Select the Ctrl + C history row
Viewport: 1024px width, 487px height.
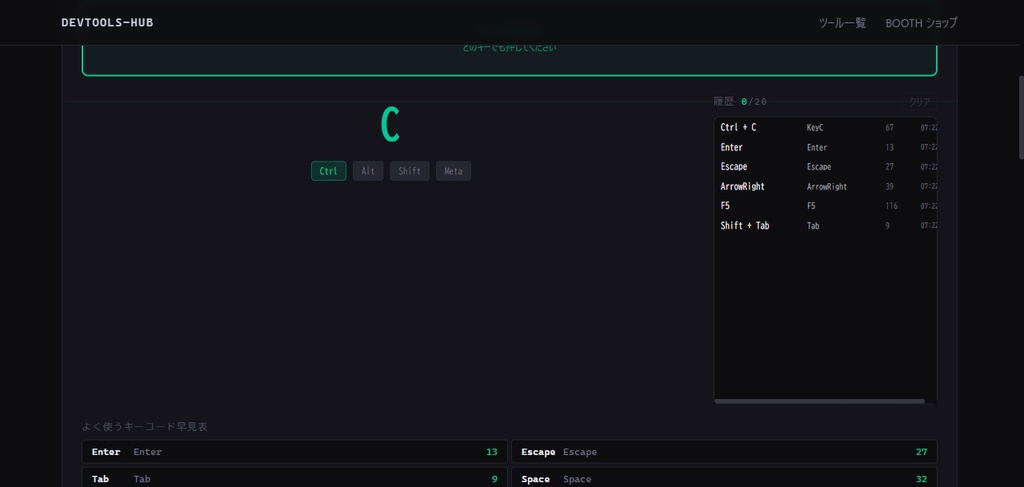click(x=826, y=128)
